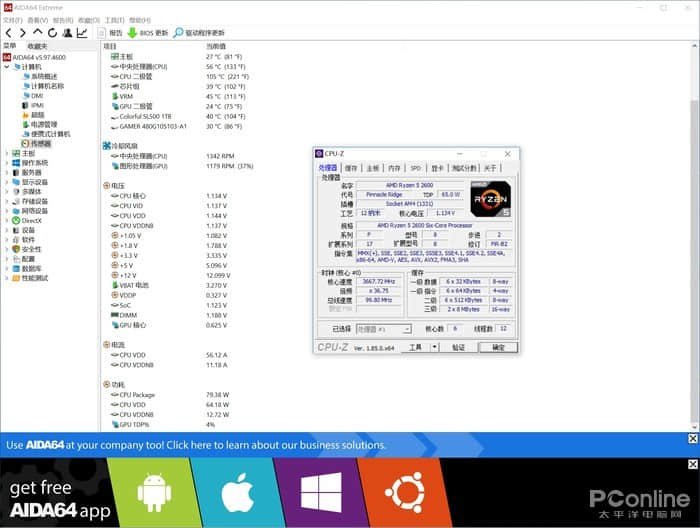Go back with the left arrow toolbar icon
This screenshot has width=700, height=528.
click(x=8, y=33)
